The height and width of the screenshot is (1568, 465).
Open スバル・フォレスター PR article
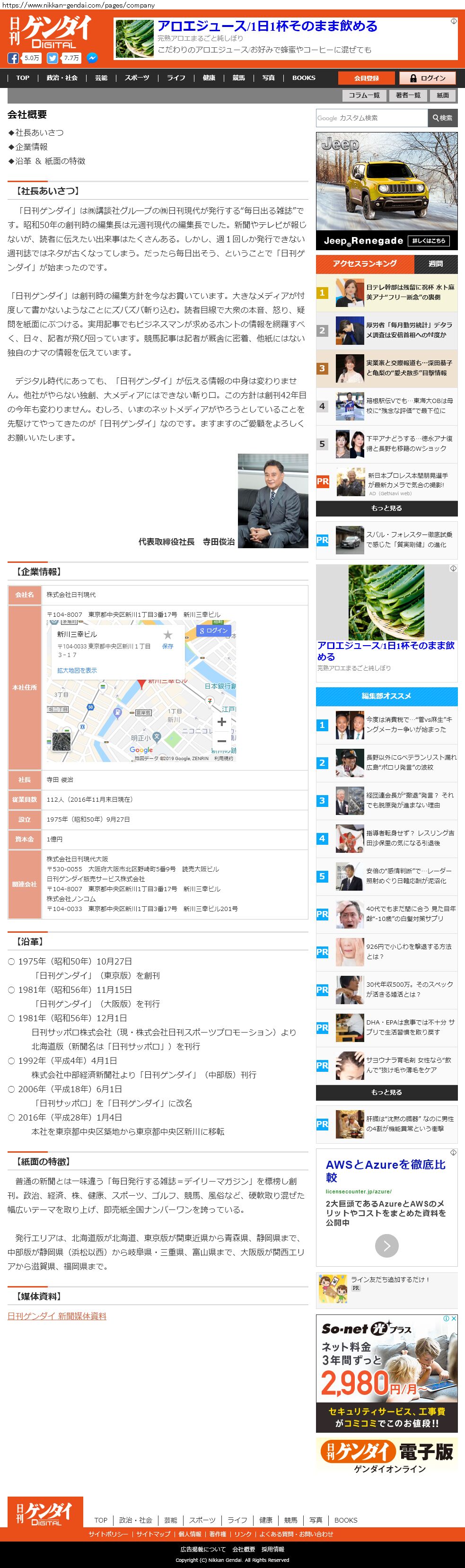click(386, 540)
